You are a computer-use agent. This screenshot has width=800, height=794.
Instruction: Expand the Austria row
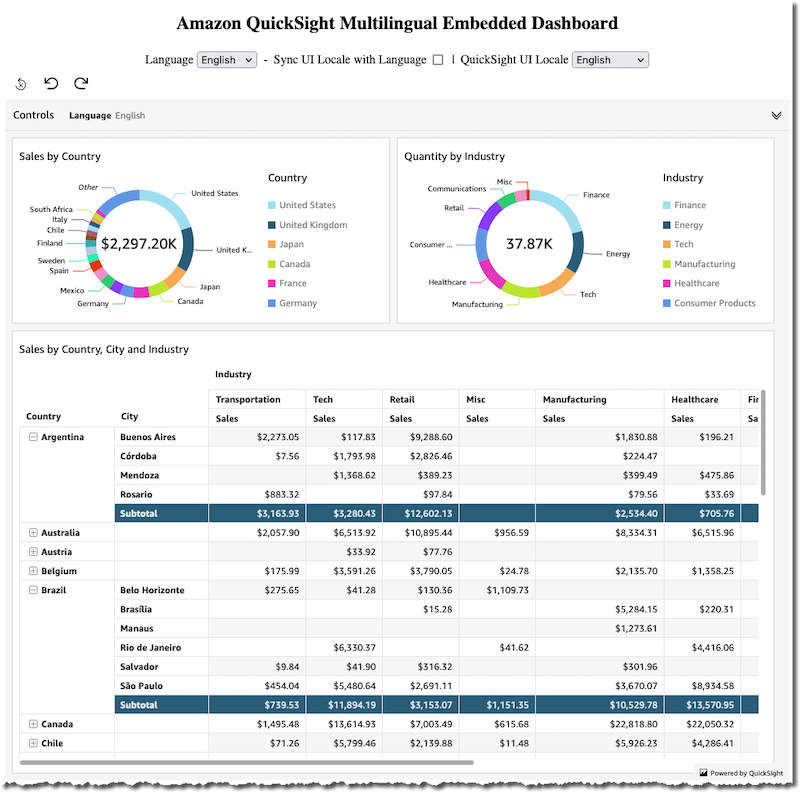point(33,552)
